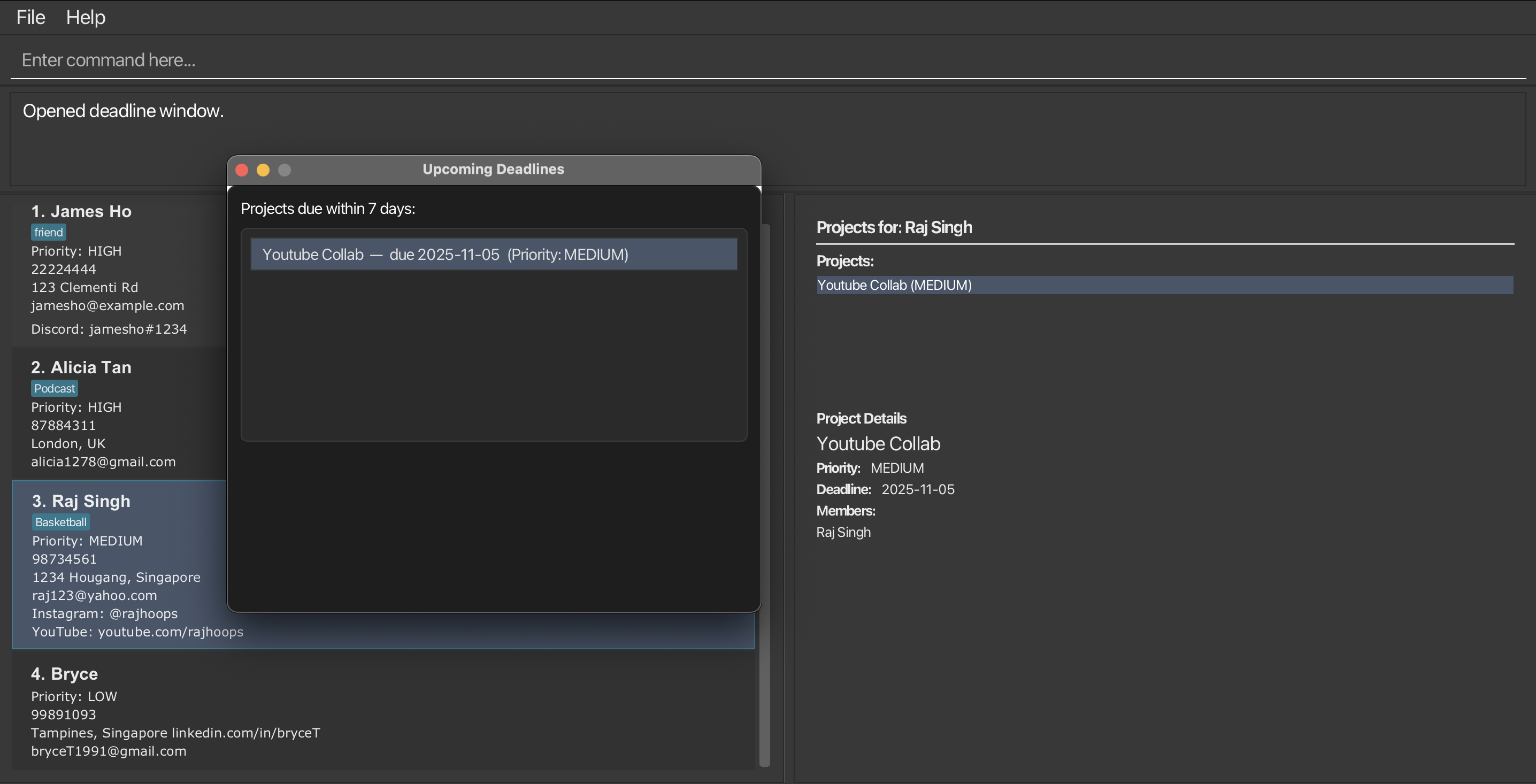Select the Bryce contact card
The image size is (1536, 784).
383,711
